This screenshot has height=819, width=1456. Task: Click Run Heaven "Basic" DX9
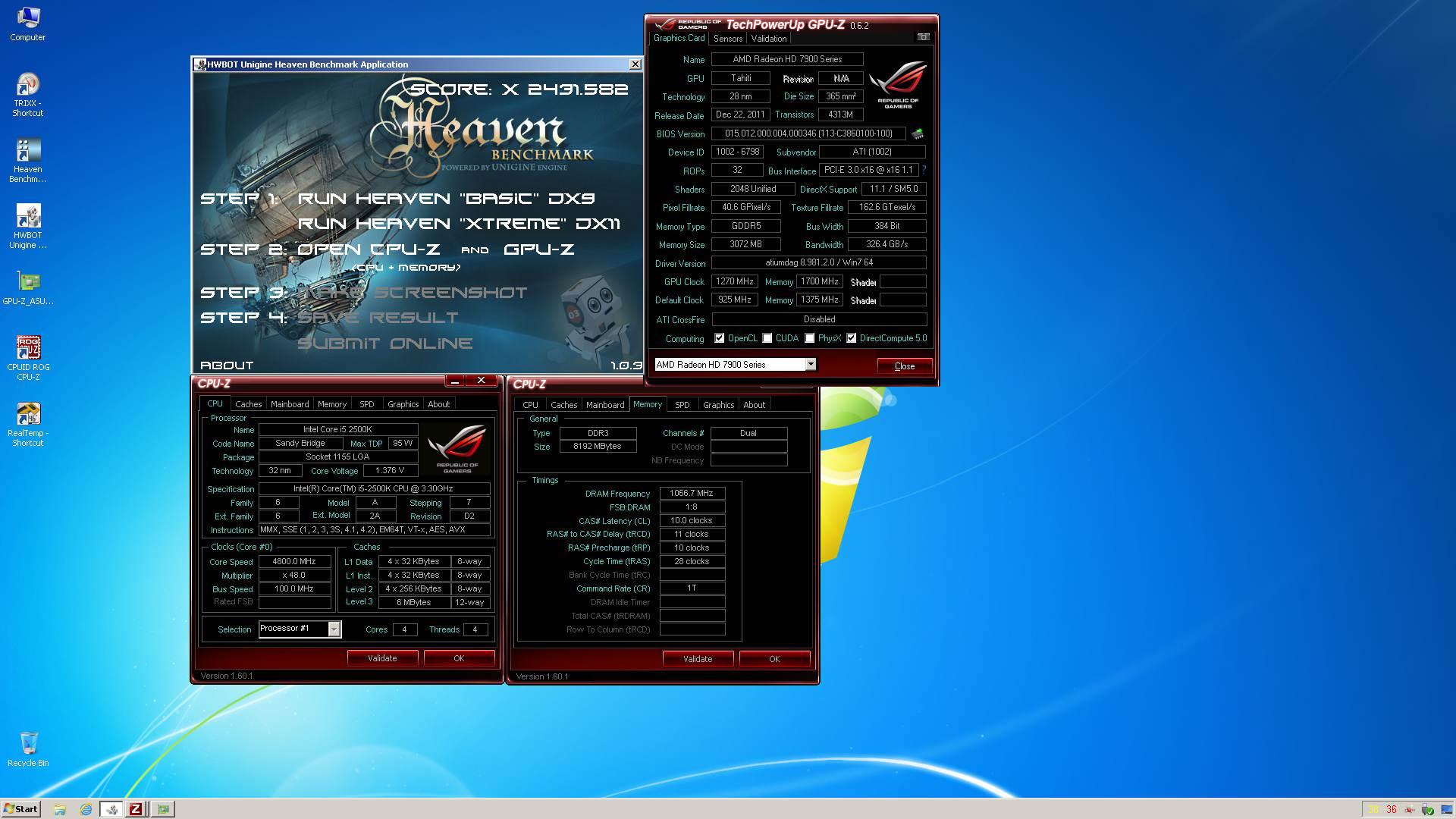click(446, 199)
